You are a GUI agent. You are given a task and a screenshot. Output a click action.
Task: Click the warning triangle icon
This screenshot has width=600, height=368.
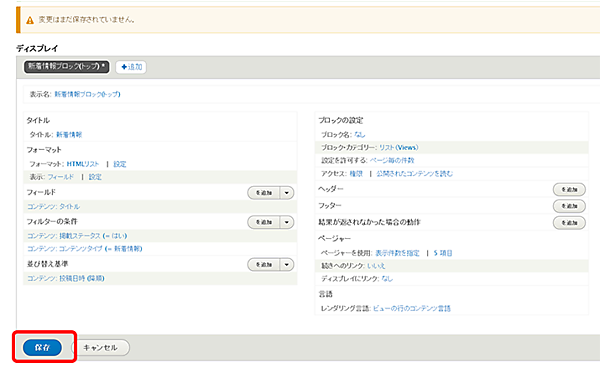tap(30, 20)
